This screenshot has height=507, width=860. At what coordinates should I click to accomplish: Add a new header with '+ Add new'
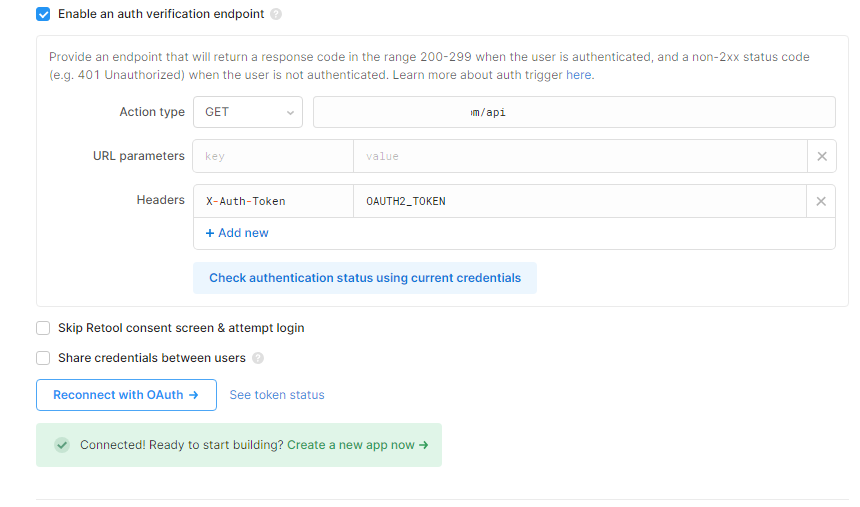click(x=237, y=233)
